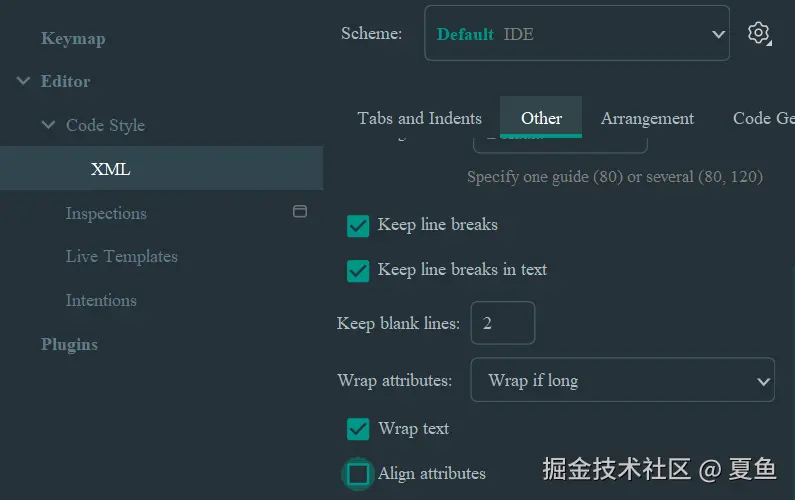Open the Plugins settings page
795x500 pixels.
[69, 344]
